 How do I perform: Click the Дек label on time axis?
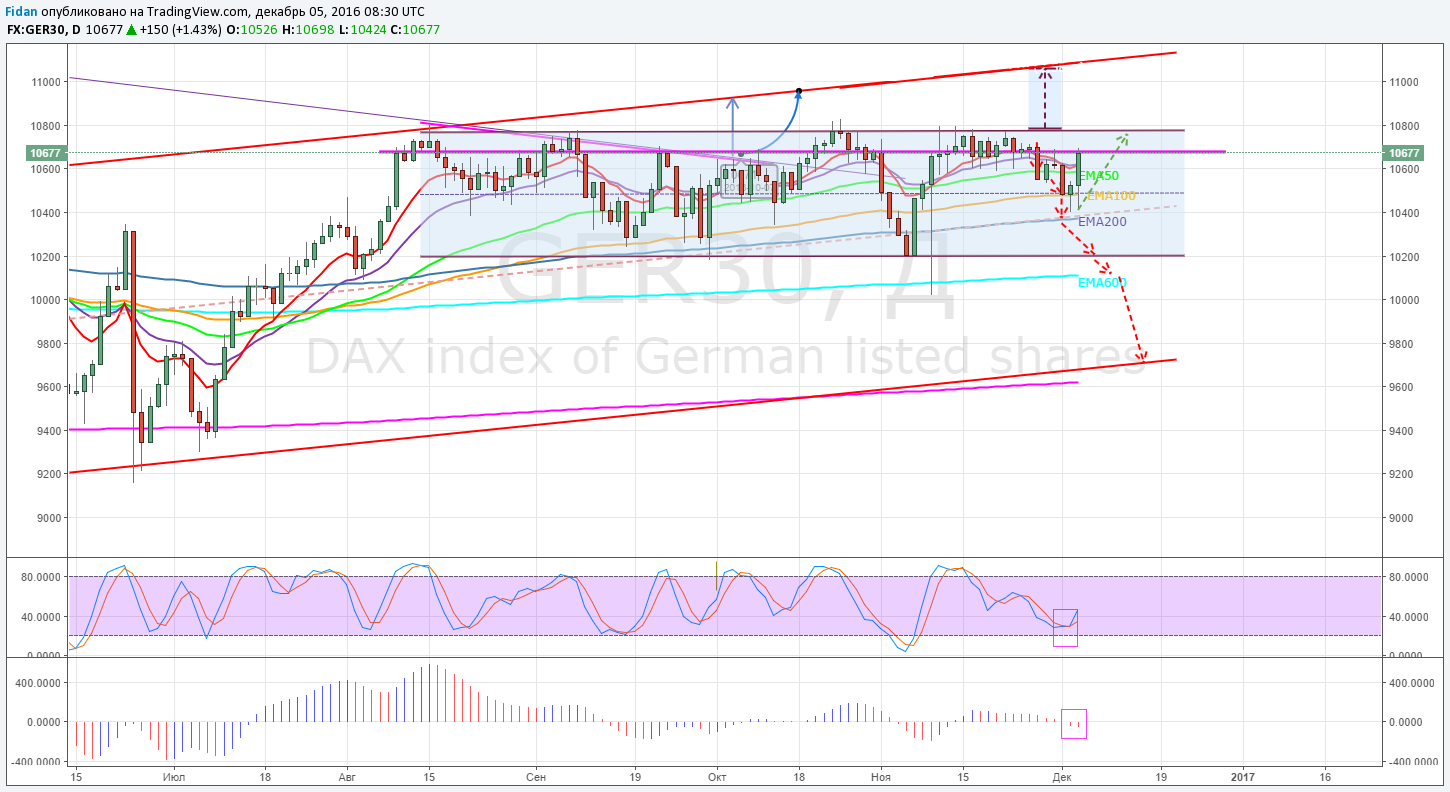1062,776
